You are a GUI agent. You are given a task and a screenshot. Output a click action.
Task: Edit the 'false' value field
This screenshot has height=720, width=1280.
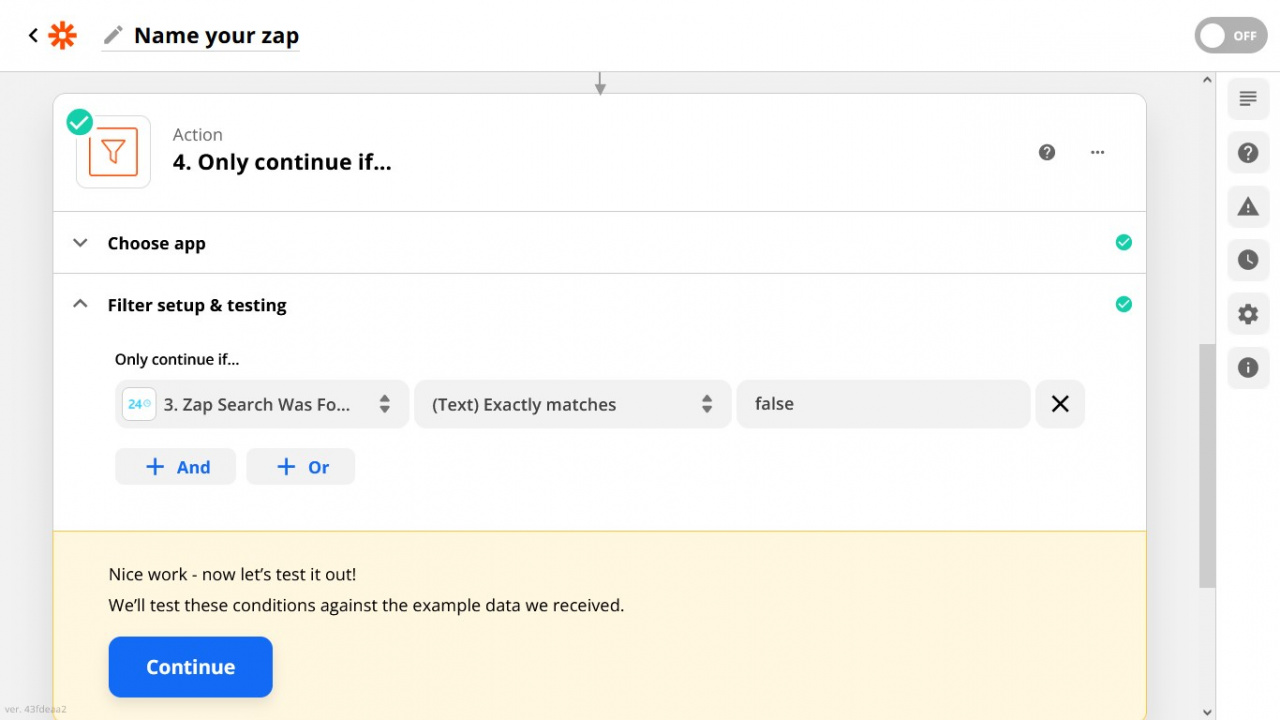tap(883, 404)
